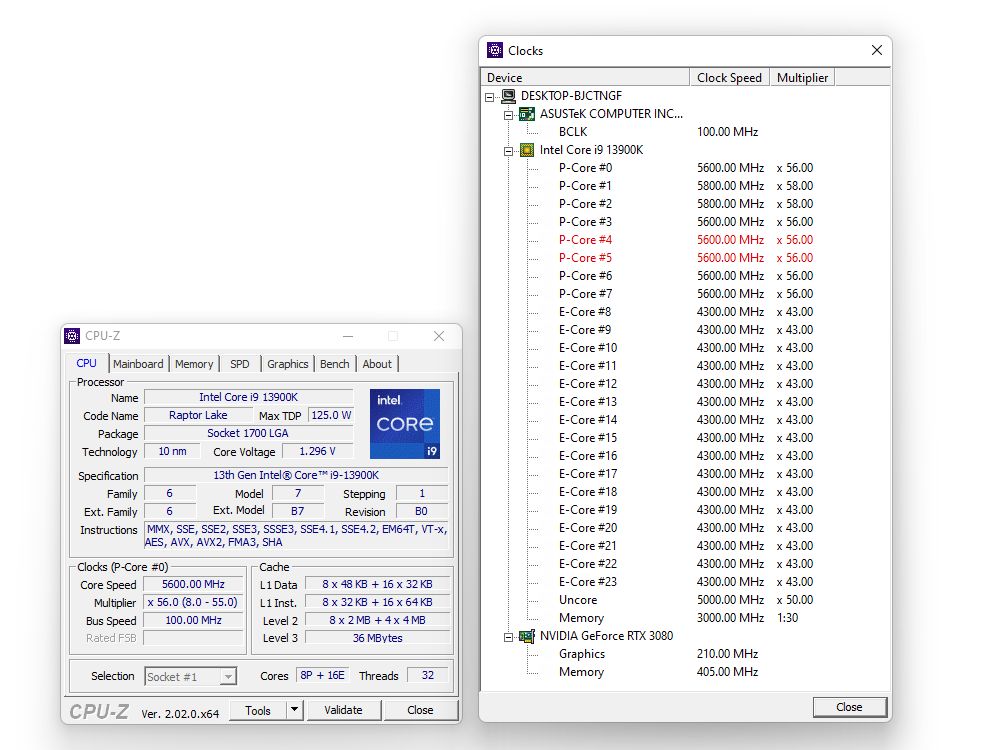
Task: Click the DESKTOP-BJCTNGF computer icon
Action: (x=508, y=96)
